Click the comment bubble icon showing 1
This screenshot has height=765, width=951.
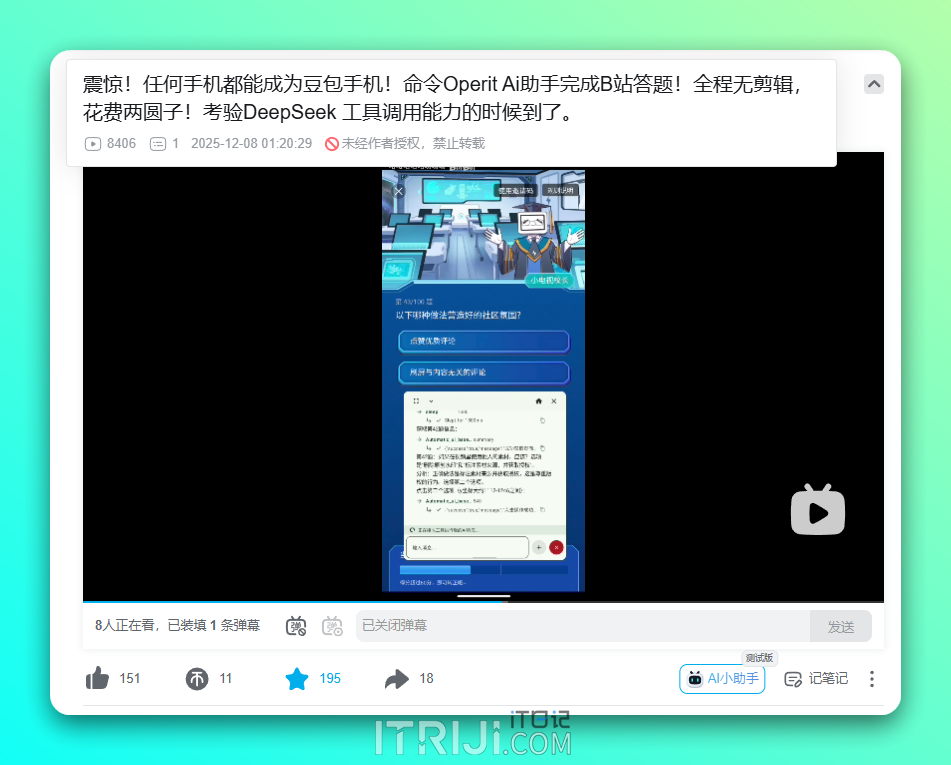157,143
